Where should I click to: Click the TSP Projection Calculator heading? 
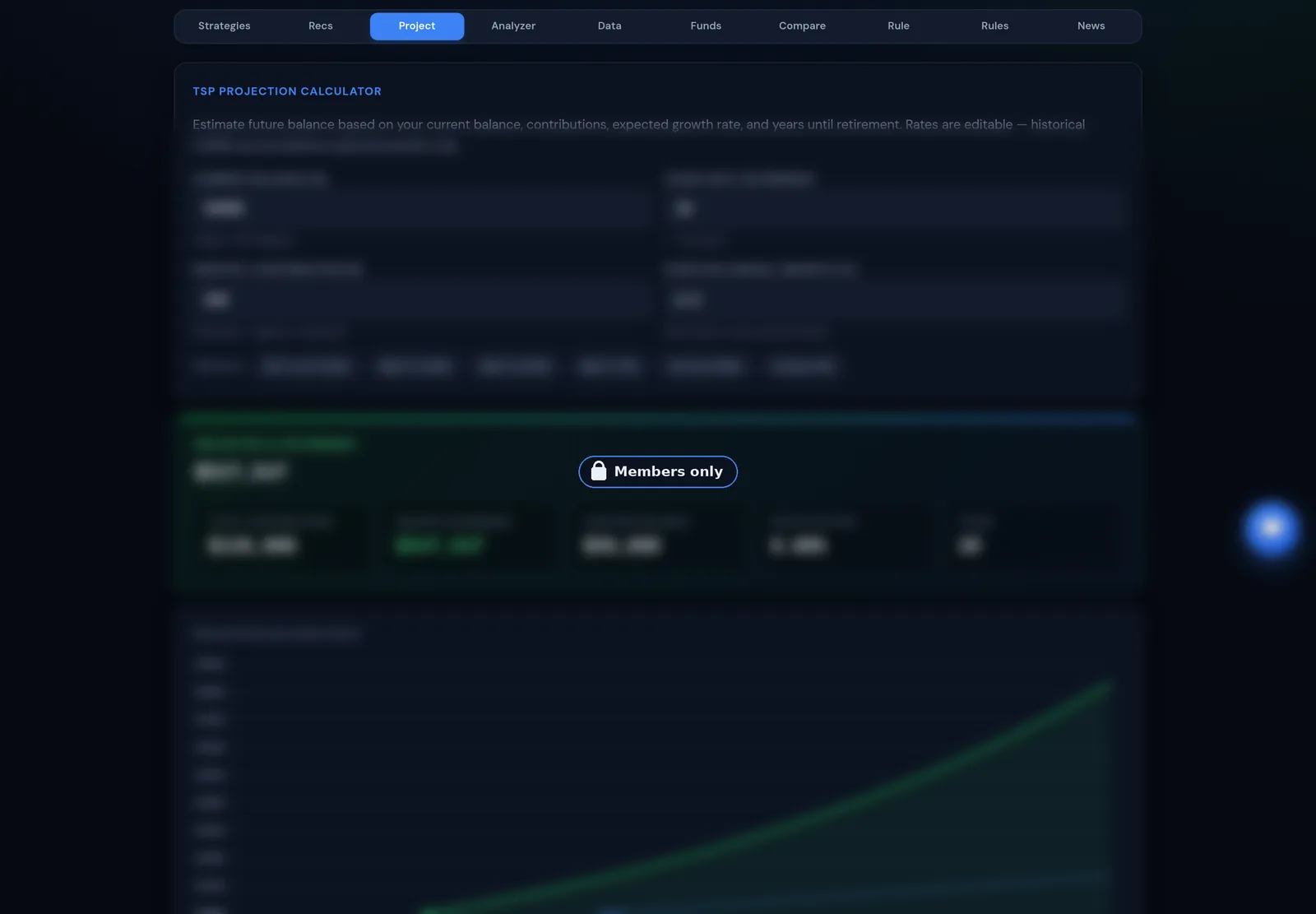pos(287,91)
